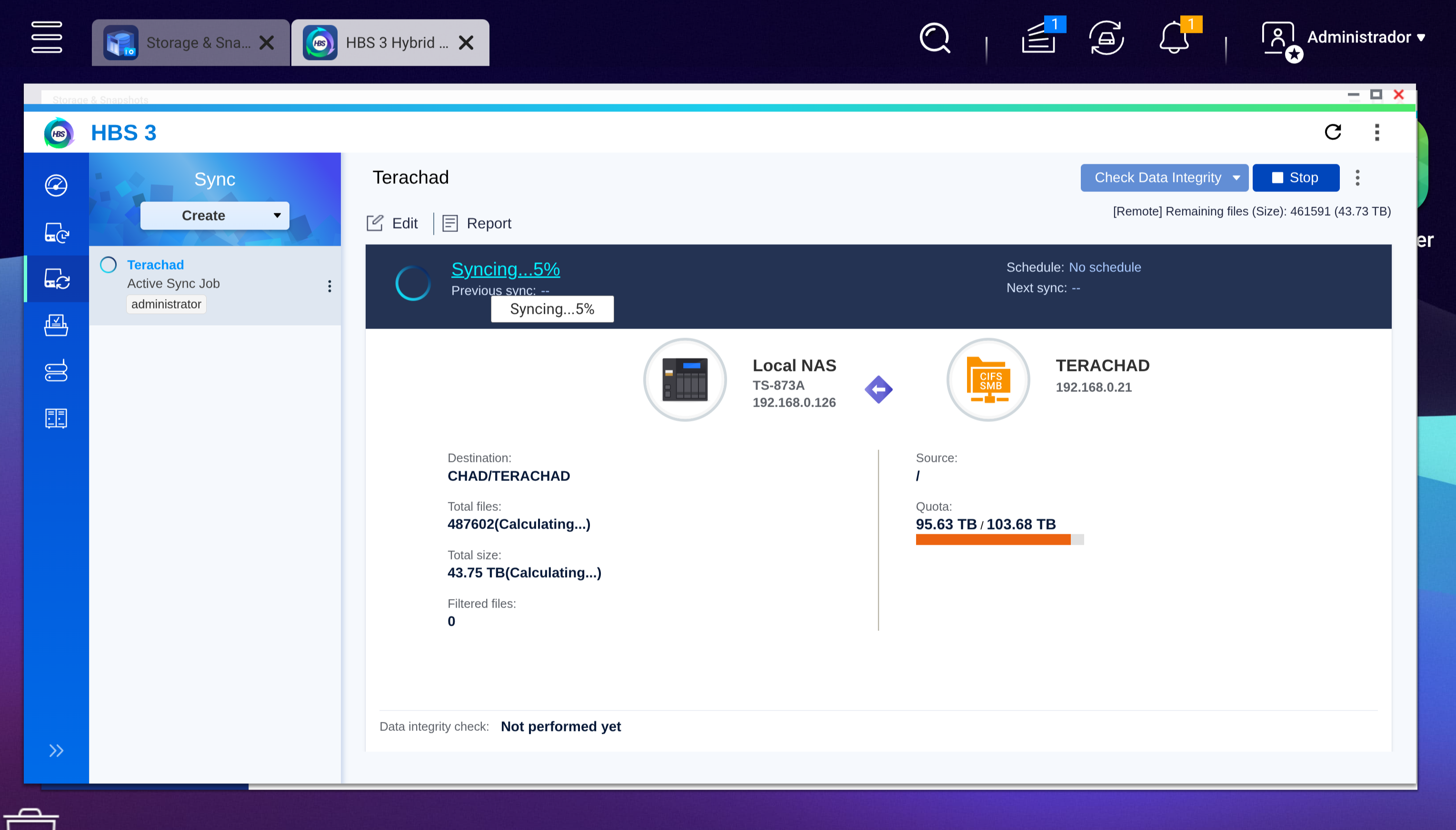This screenshot has height=830, width=1456.
Task: Stop the running sync job
Action: point(1296,178)
